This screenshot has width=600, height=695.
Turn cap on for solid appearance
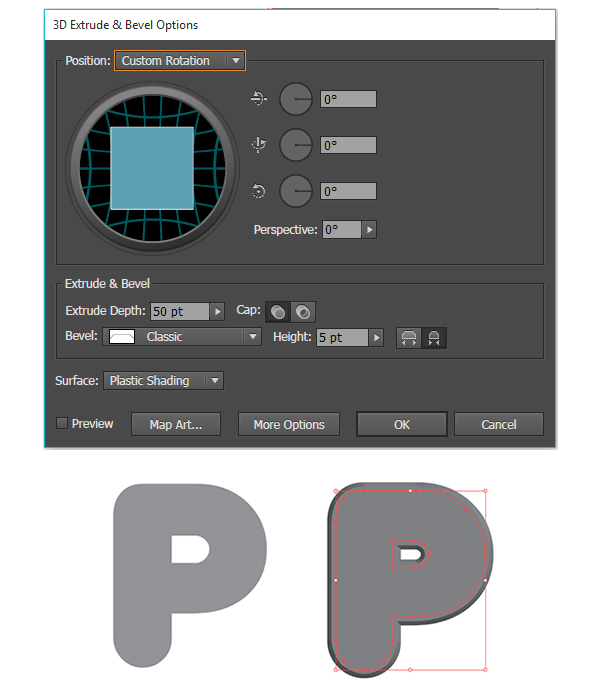point(278,312)
